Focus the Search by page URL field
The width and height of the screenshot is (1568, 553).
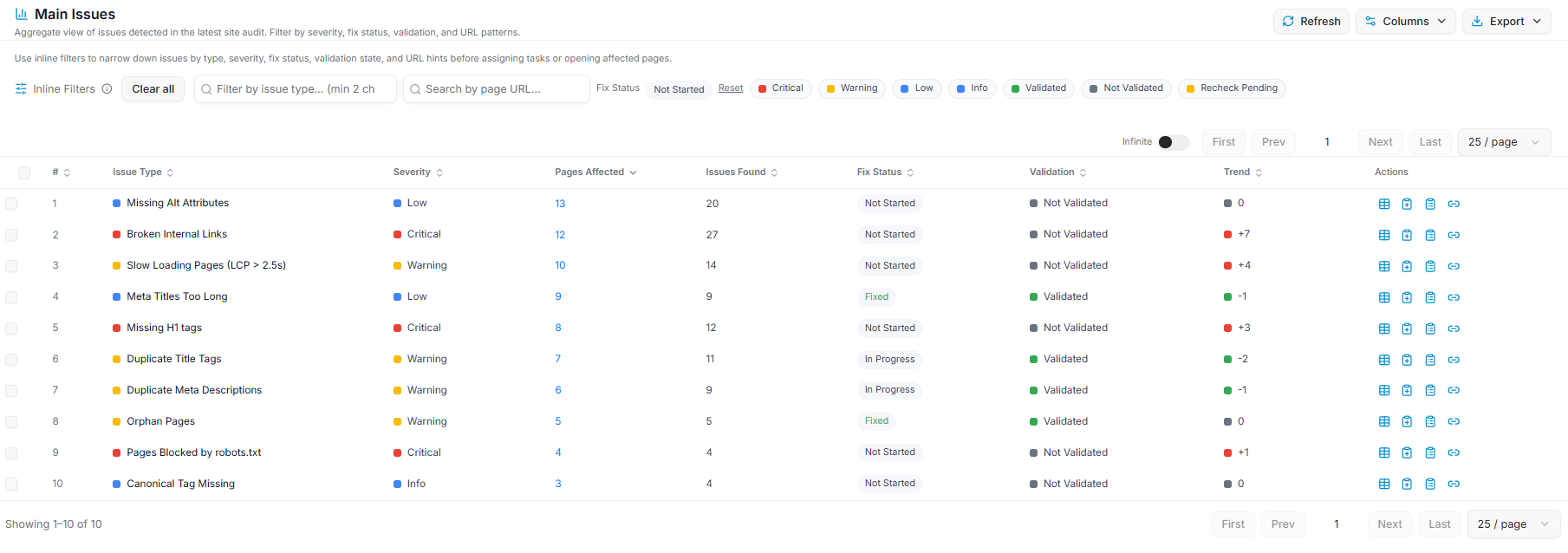tap(497, 89)
